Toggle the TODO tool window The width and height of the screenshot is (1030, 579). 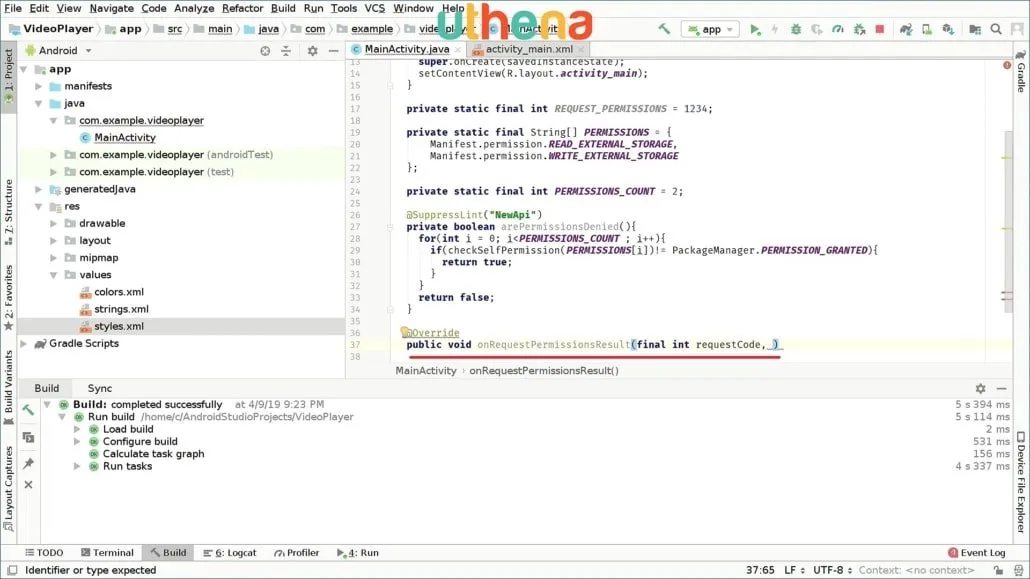tap(44, 553)
